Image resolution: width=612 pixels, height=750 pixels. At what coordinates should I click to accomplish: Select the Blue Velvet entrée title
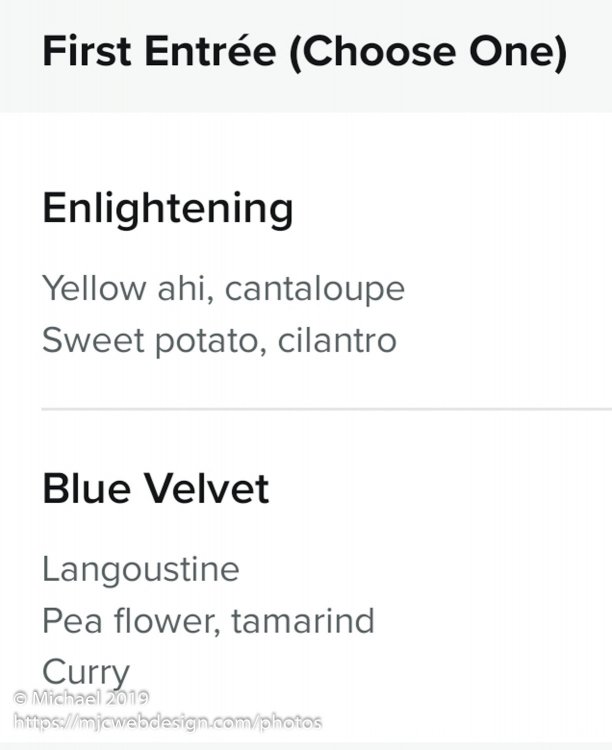tap(156, 488)
